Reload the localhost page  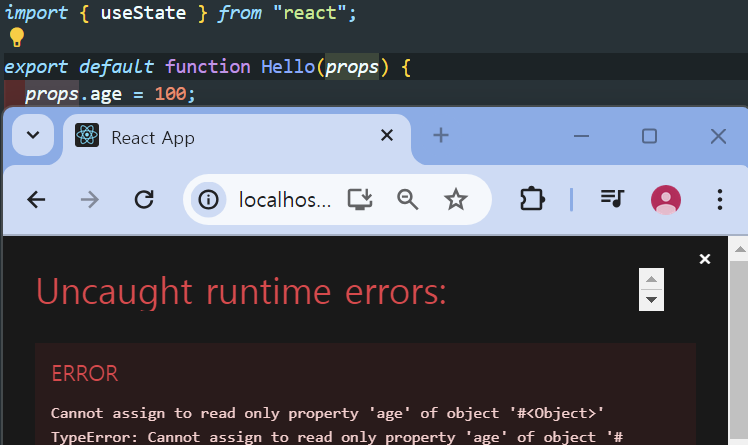144,199
